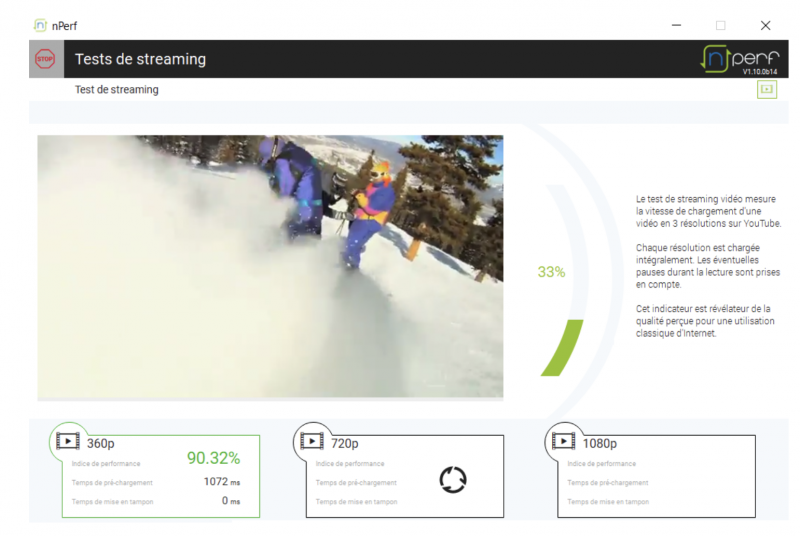The image size is (800, 536).
Task: Maximize the nPerf window
Action: [720, 25]
